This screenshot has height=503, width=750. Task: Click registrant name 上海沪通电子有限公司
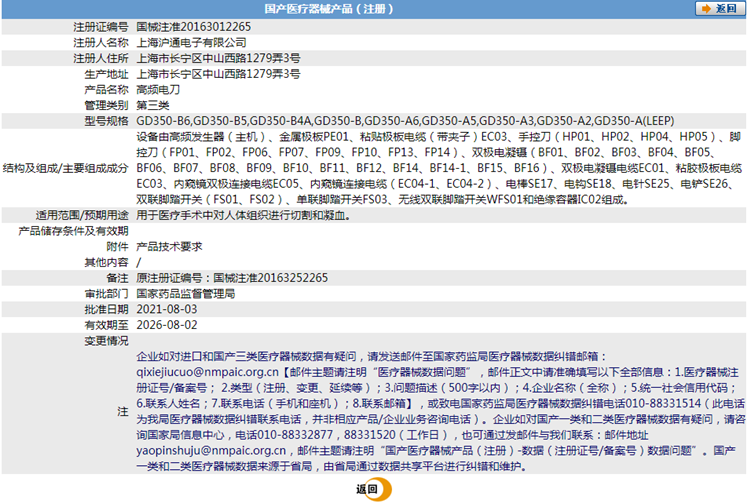pos(191,43)
